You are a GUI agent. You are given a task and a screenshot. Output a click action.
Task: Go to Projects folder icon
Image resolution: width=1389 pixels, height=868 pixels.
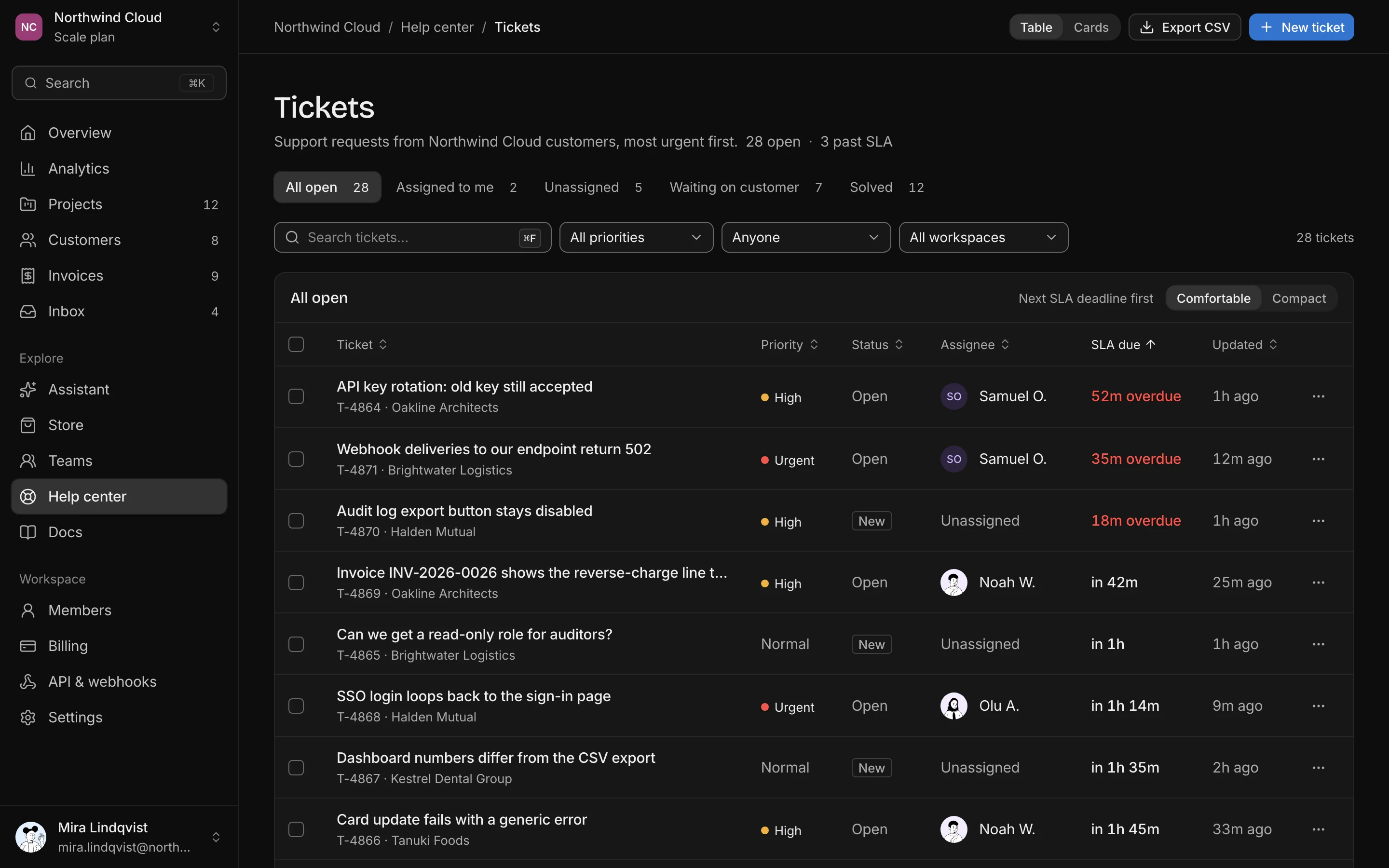coord(27,204)
